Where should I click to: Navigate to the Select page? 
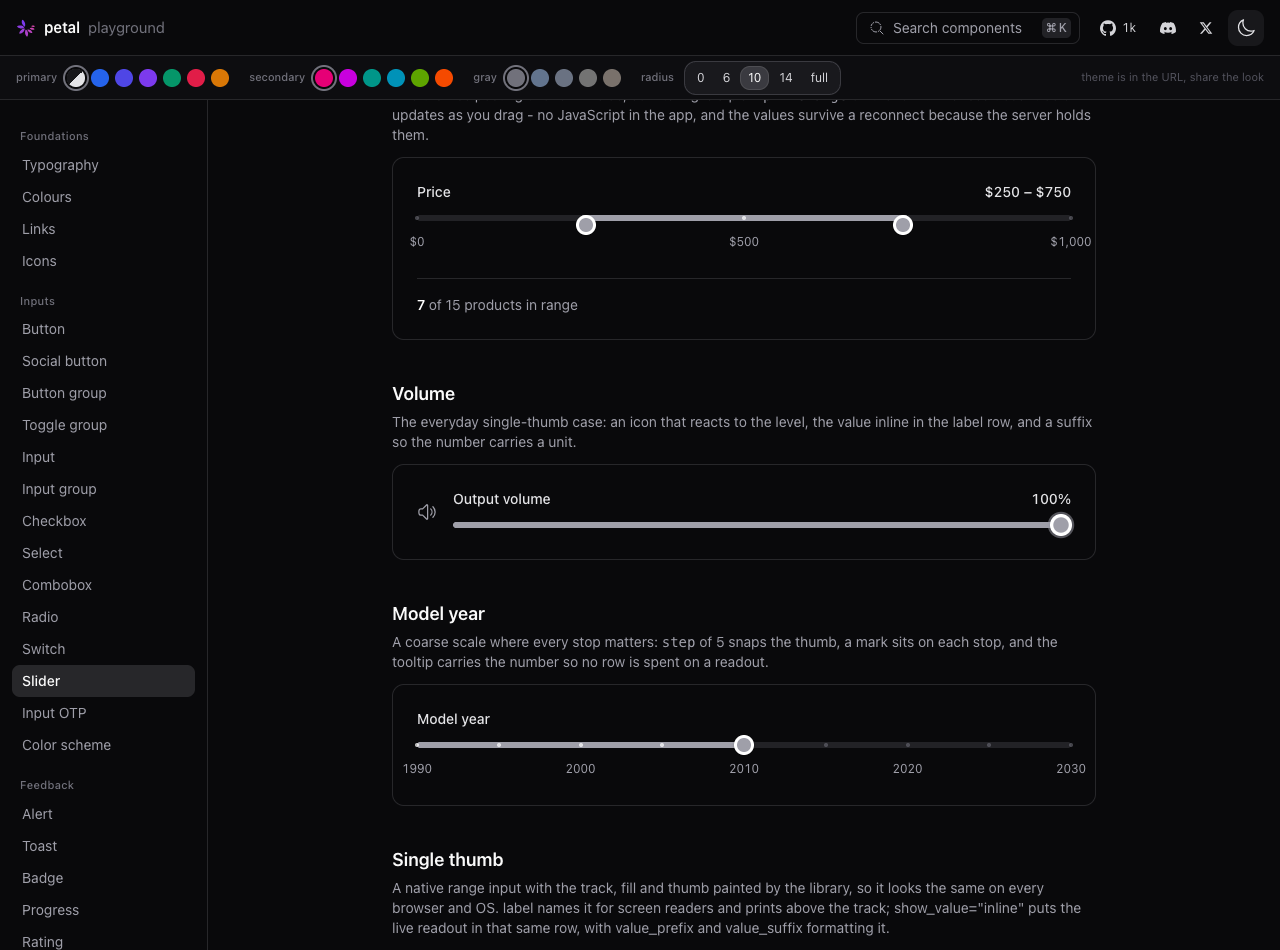[103, 553]
